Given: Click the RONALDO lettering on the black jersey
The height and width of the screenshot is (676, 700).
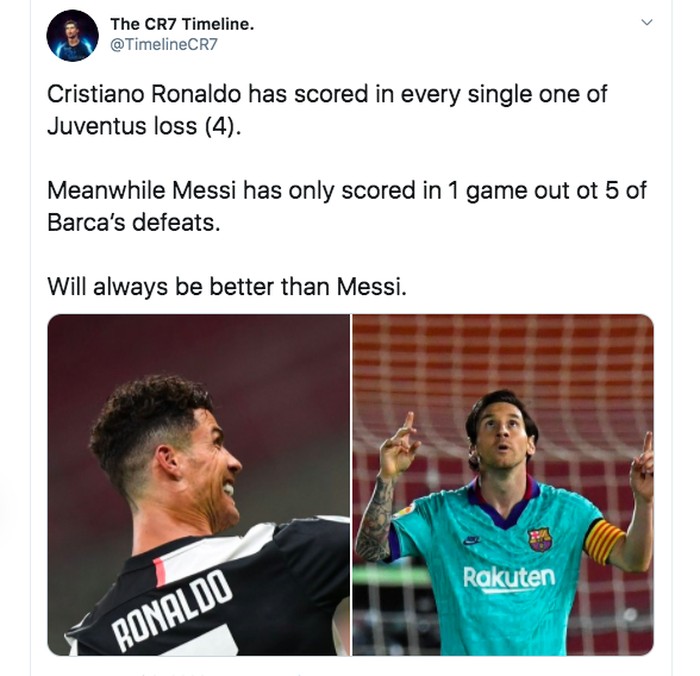Looking at the screenshot, I should pyautogui.click(x=172, y=610).
